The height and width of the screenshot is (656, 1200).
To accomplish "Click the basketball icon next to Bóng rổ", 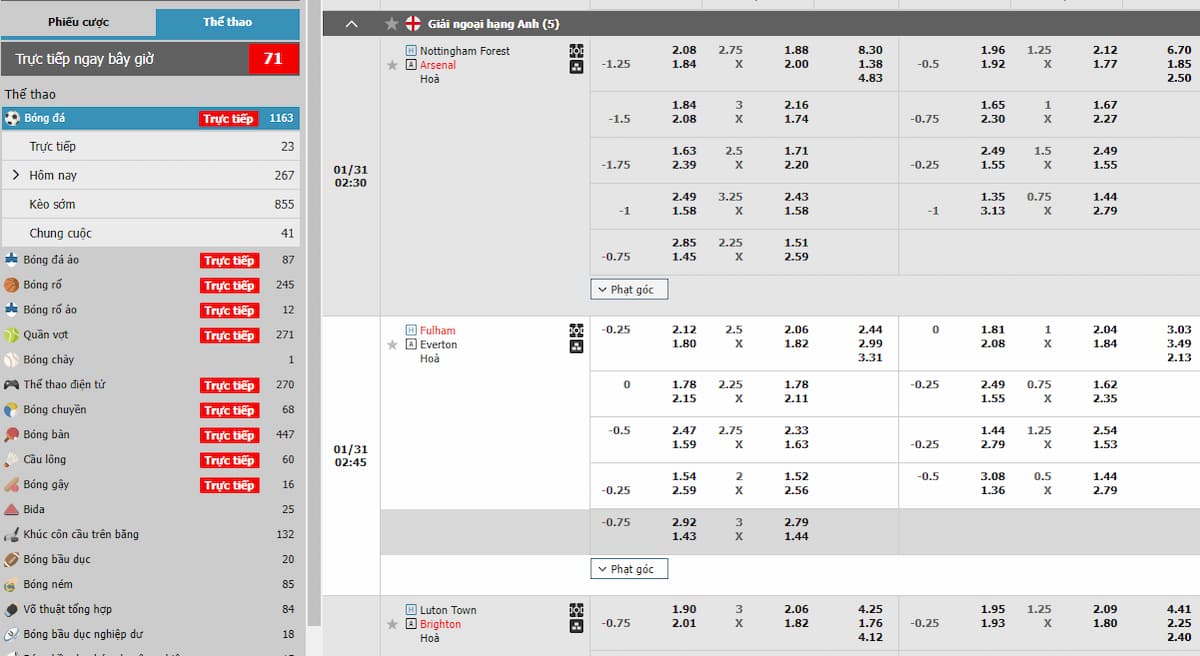I will [x=12, y=285].
